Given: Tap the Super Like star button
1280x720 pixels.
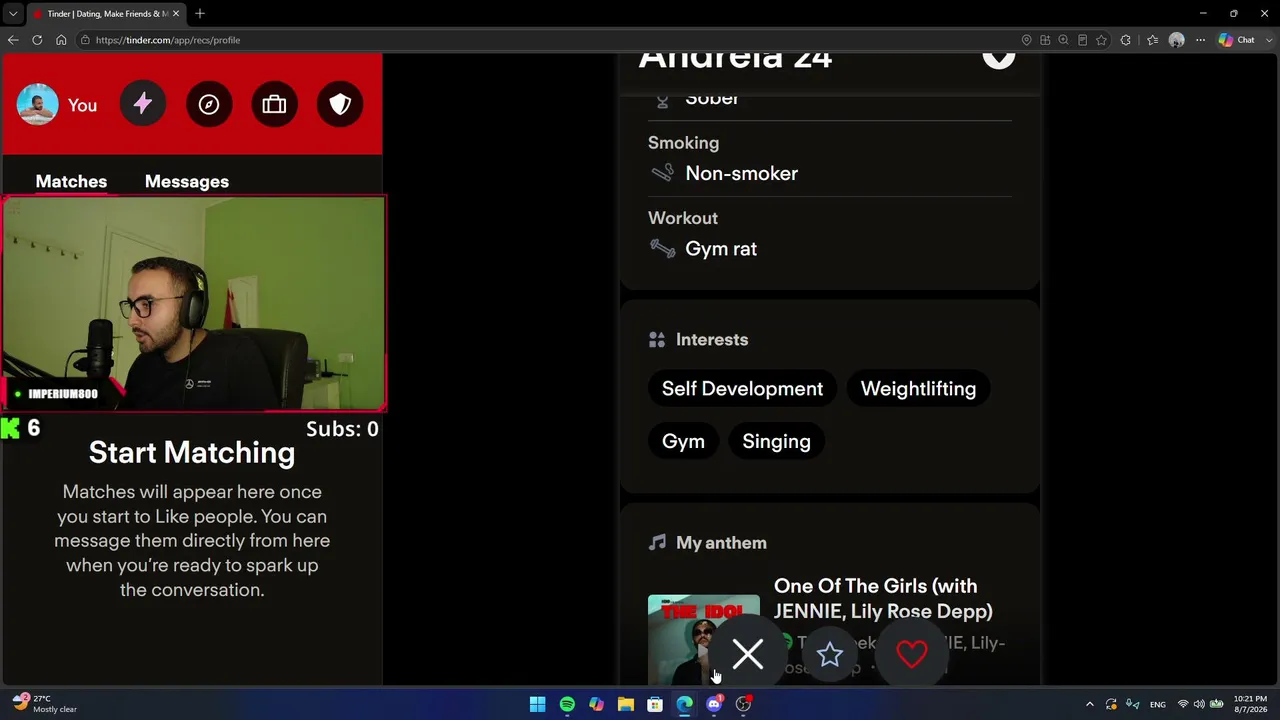Looking at the screenshot, I should (x=830, y=654).
